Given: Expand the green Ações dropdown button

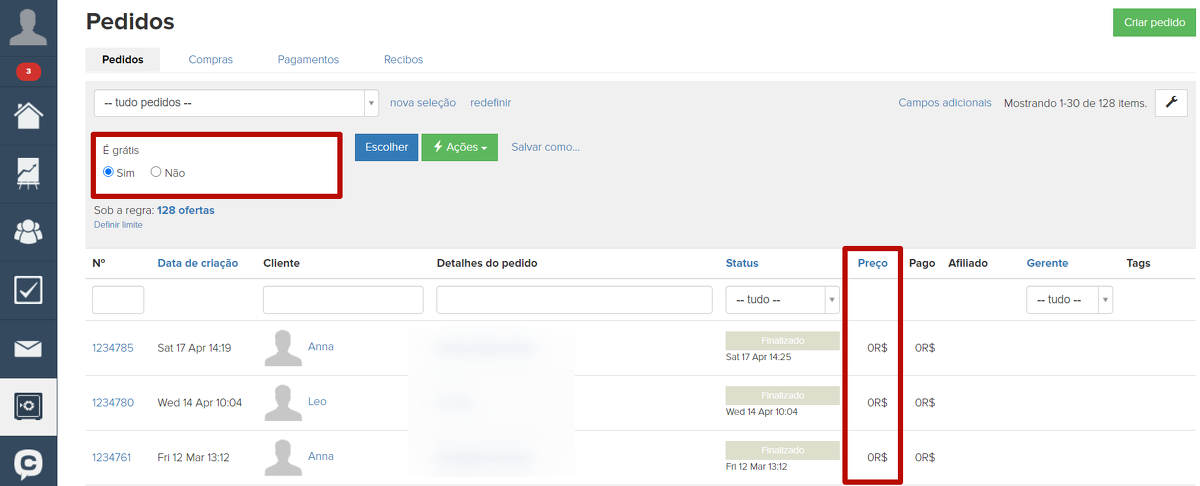Looking at the screenshot, I should [x=459, y=147].
